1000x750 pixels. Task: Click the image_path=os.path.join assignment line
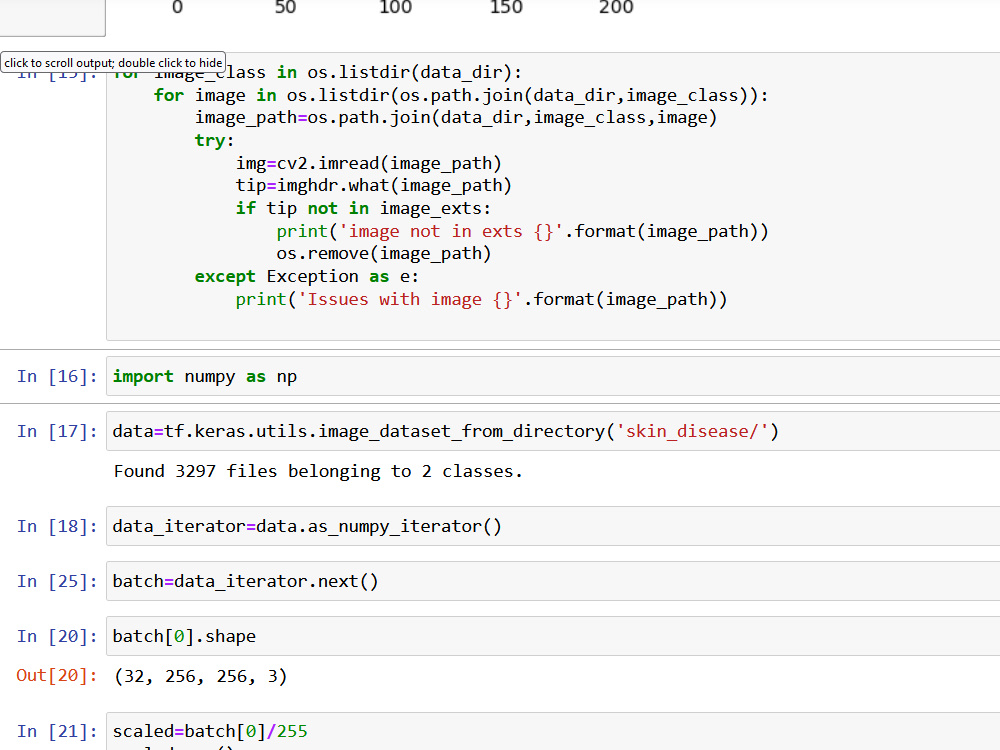[x=456, y=117]
